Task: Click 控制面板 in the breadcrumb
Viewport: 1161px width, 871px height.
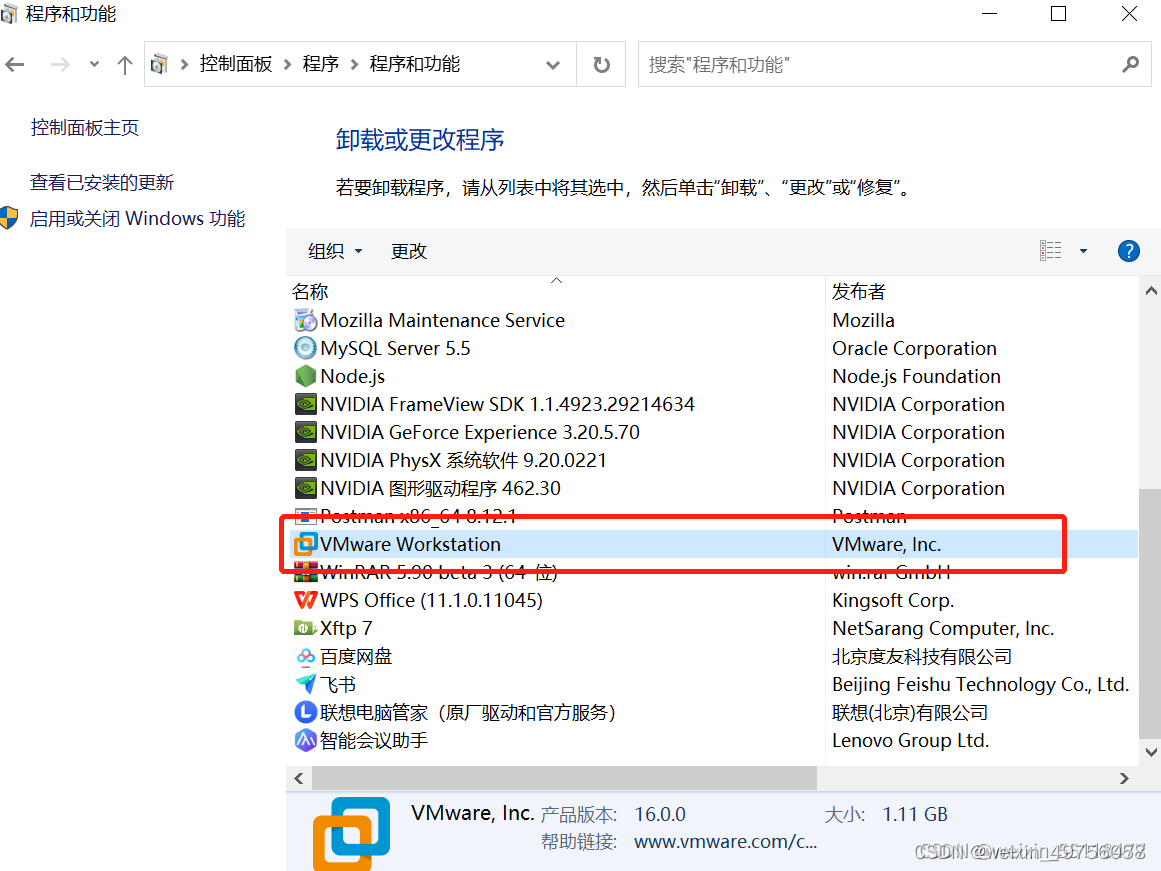Action: click(236, 64)
